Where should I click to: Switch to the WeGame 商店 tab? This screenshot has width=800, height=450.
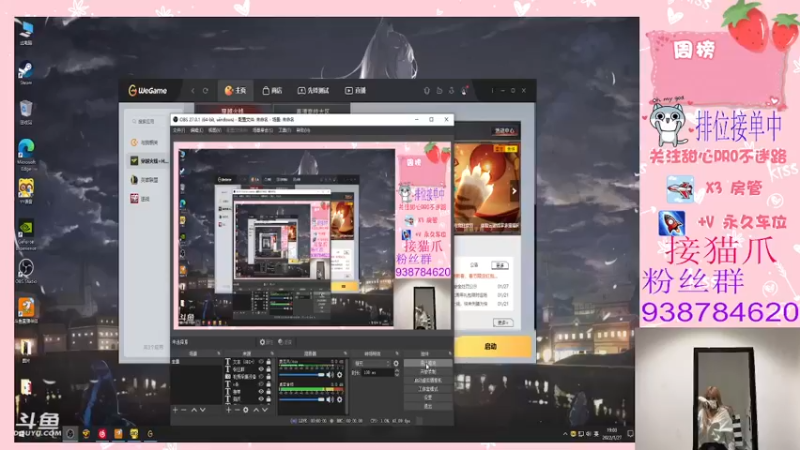(x=272, y=91)
